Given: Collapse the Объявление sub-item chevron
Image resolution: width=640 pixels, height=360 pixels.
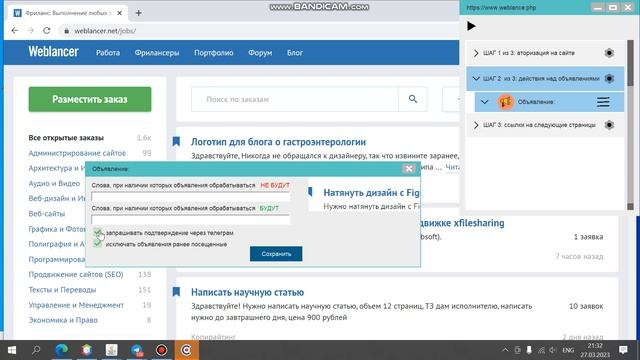Looking at the screenshot, I should (484, 102).
